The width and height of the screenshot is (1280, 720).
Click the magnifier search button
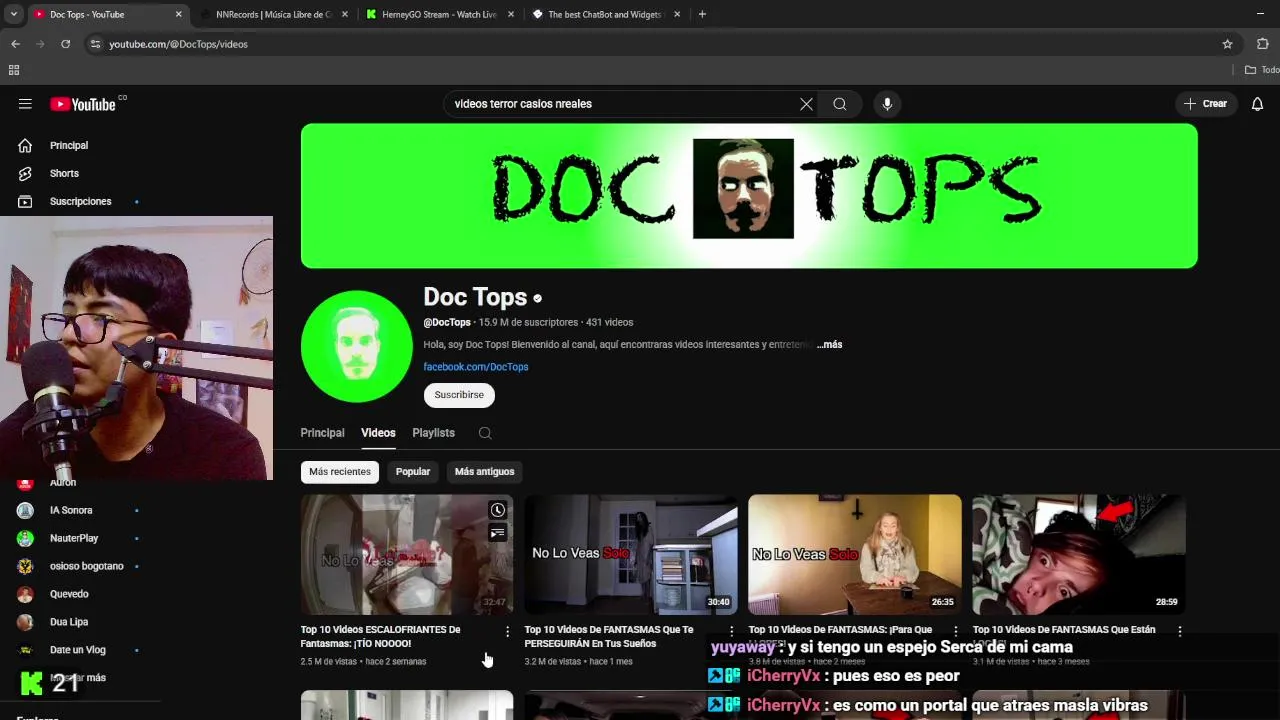click(x=840, y=104)
